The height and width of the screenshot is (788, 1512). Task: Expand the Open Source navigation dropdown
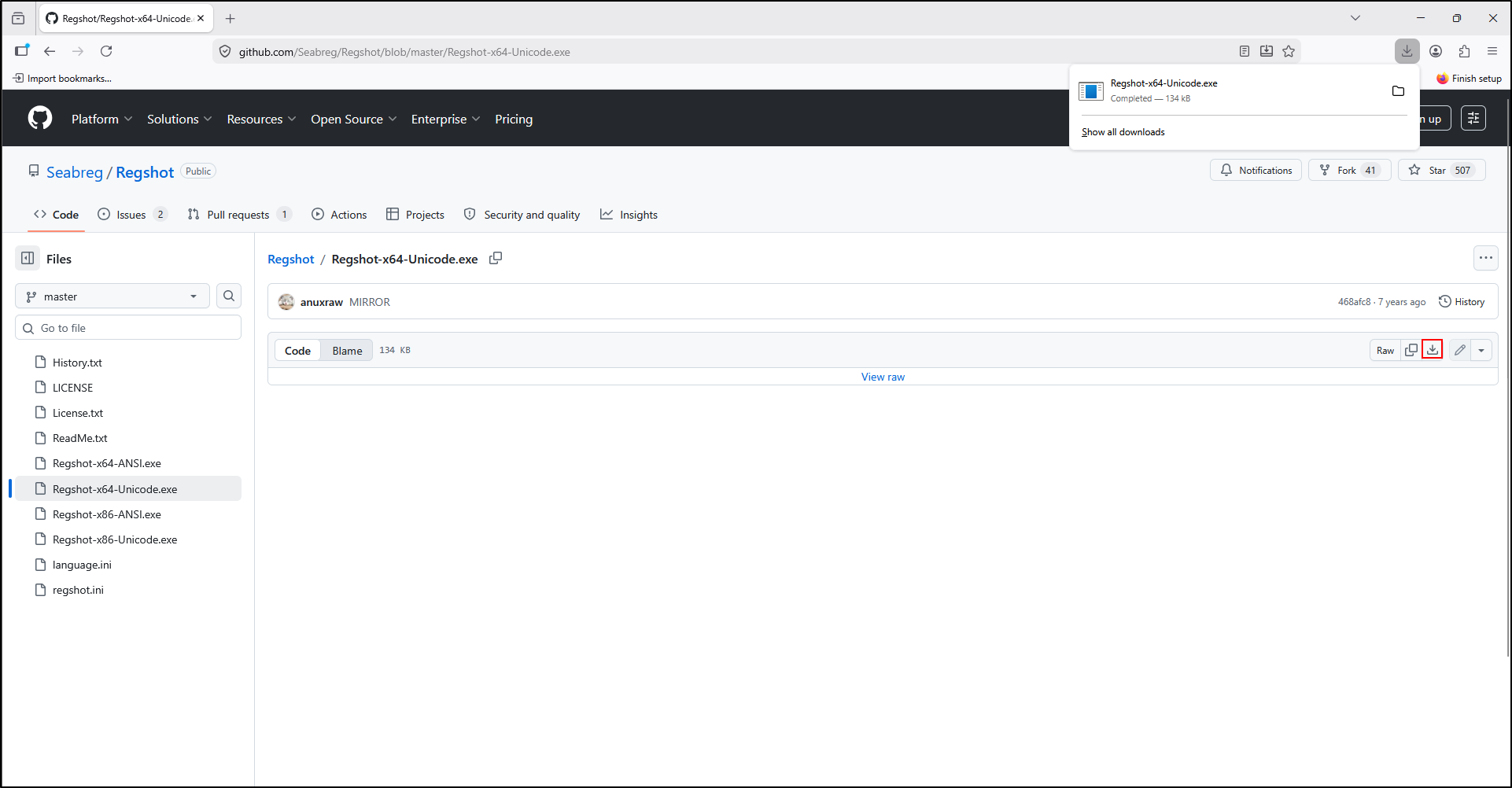(x=353, y=119)
